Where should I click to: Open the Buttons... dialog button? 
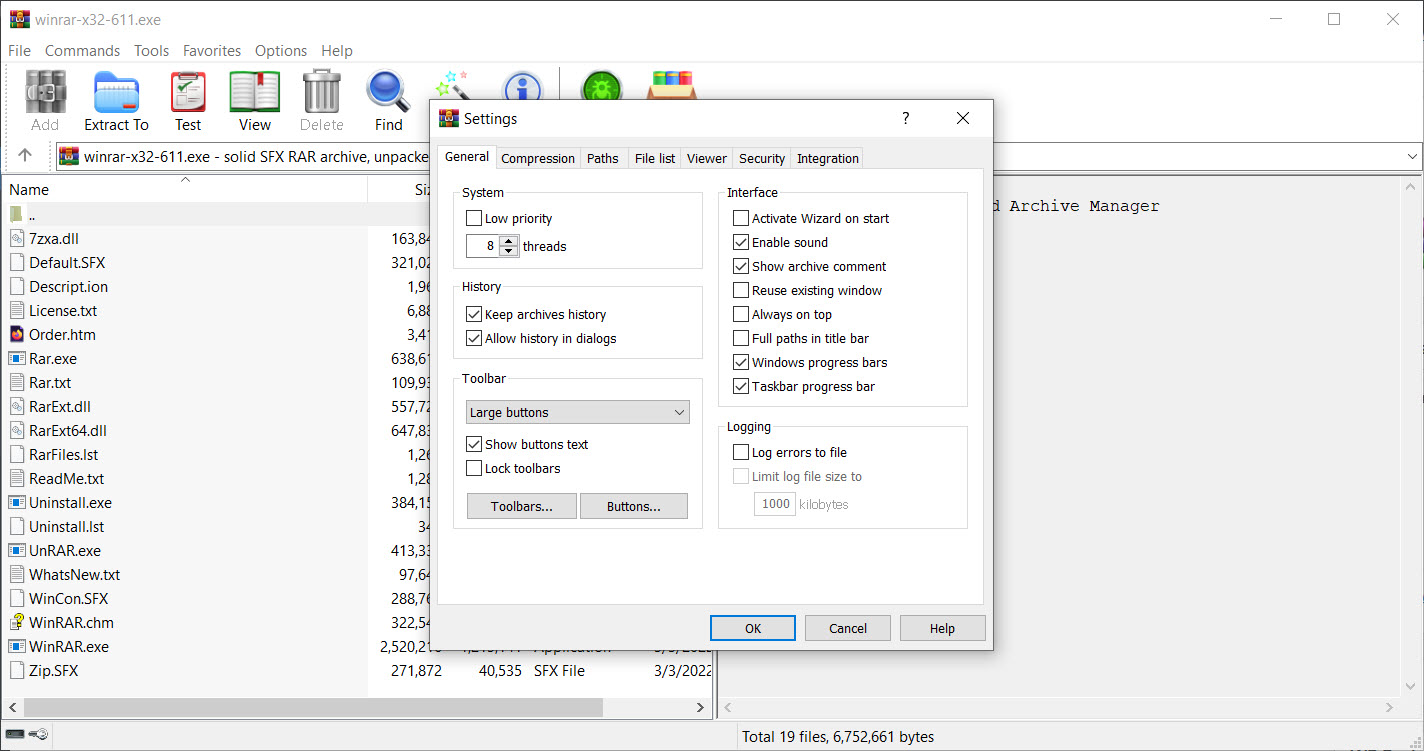[x=634, y=506]
